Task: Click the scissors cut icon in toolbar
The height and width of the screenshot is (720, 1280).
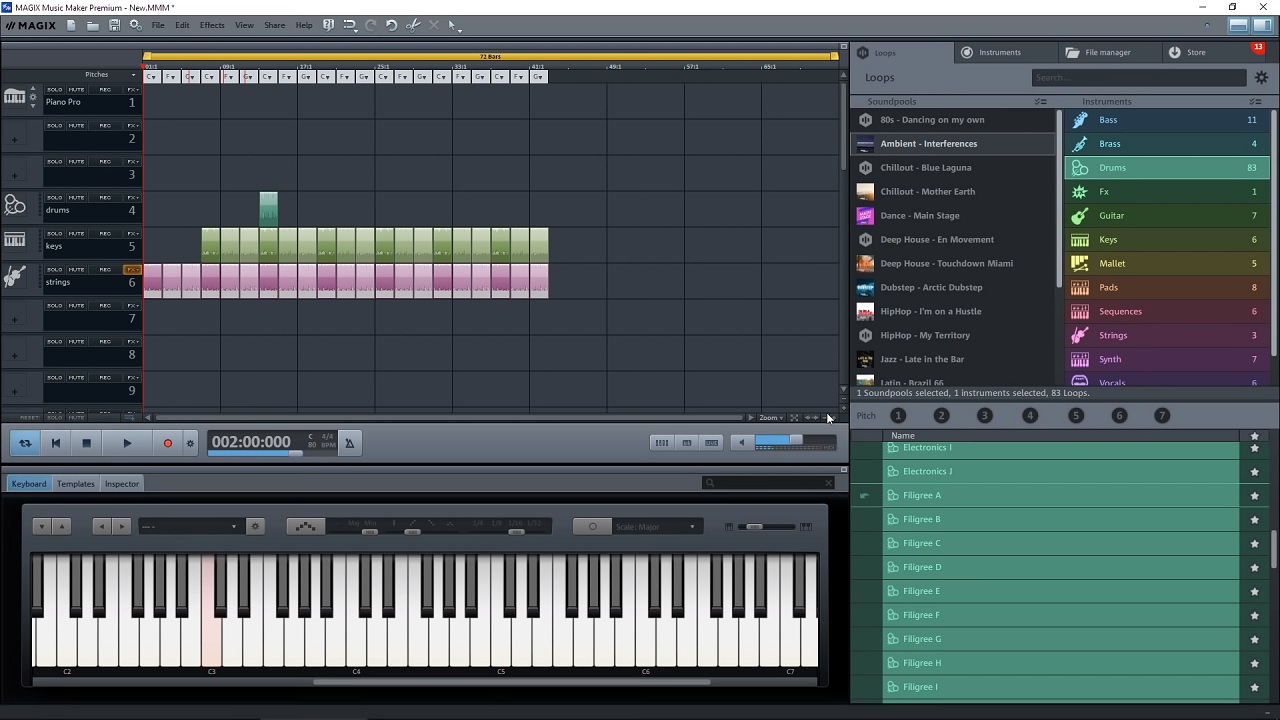Action: [413, 25]
